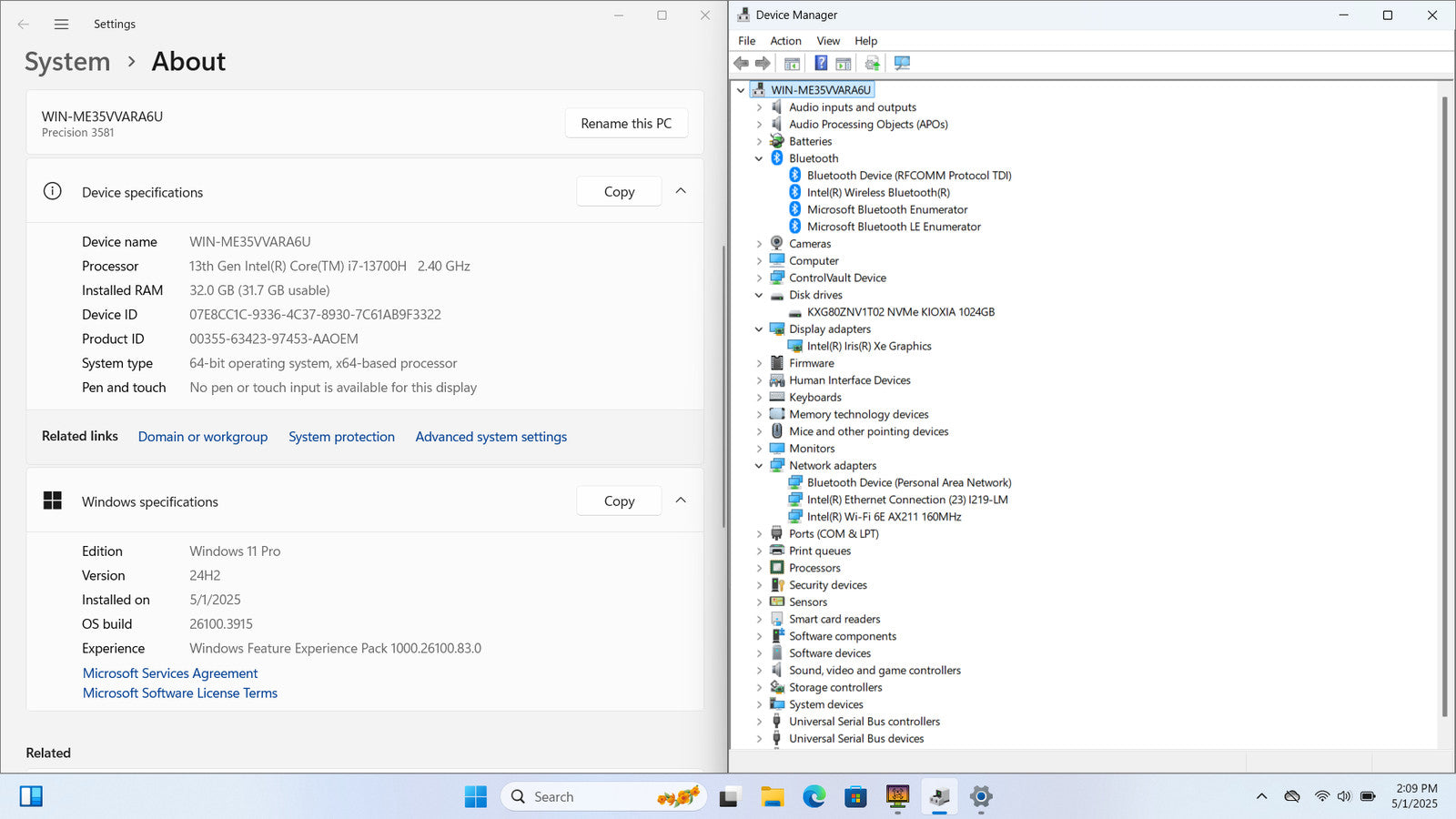Open Task View on the taskbar
Viewport: 1456px width, 819px height.
tap(729, 797)
